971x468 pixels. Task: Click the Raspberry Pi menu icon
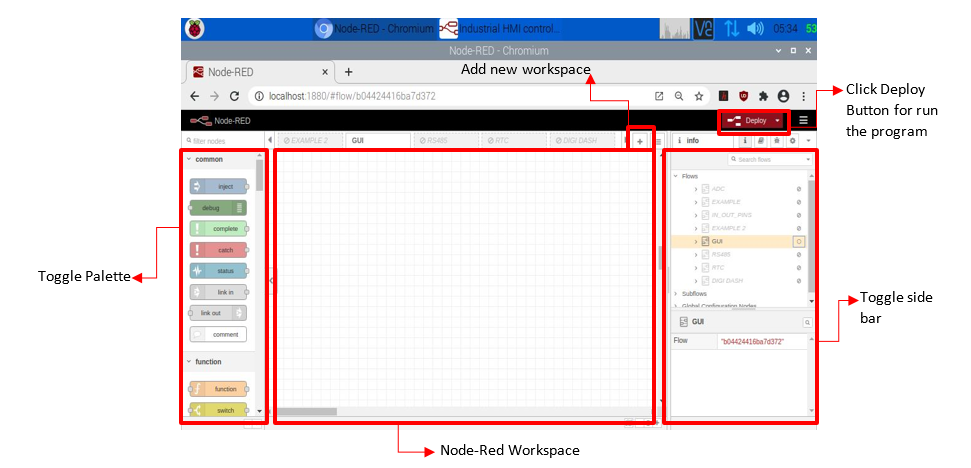click(194, 28)
